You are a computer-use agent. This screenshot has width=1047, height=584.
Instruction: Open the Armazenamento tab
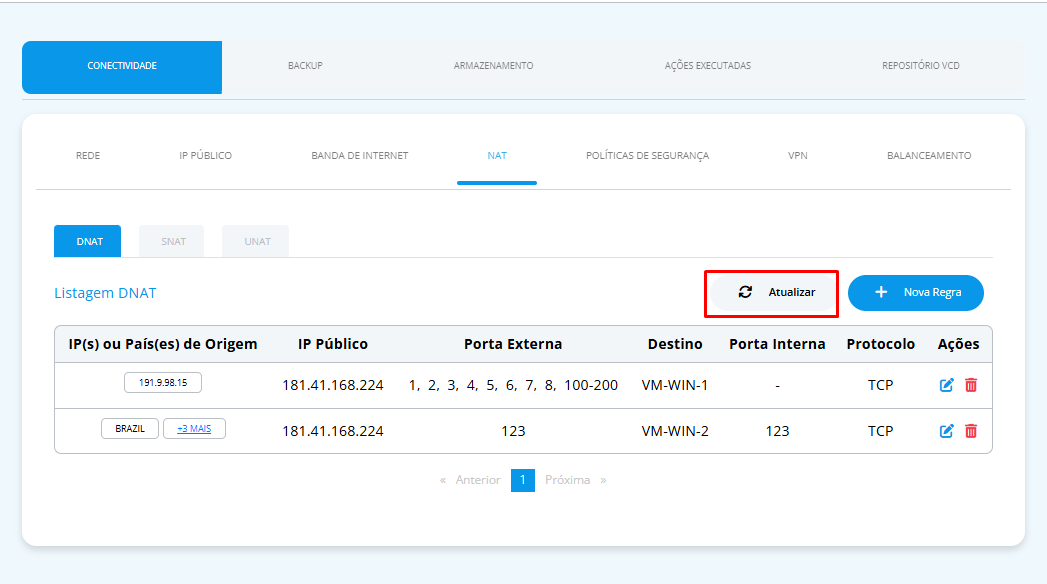[493, 66]
